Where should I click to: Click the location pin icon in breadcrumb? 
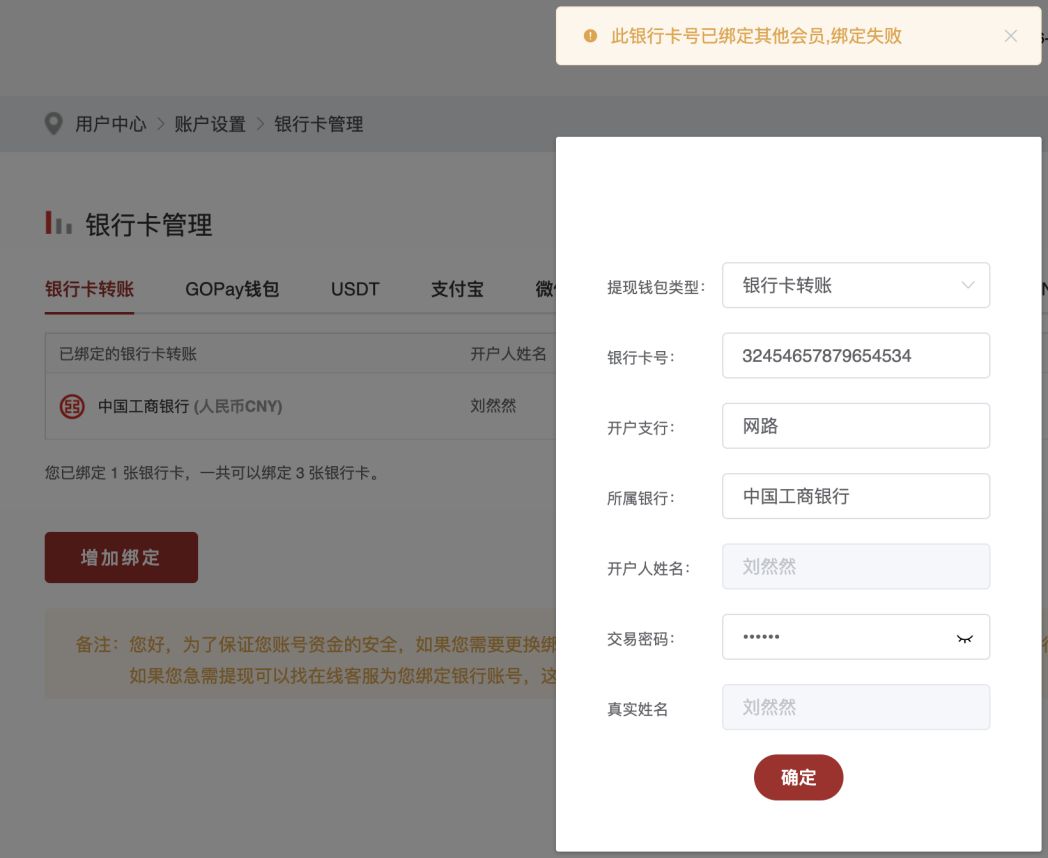(x=54, y=124)
